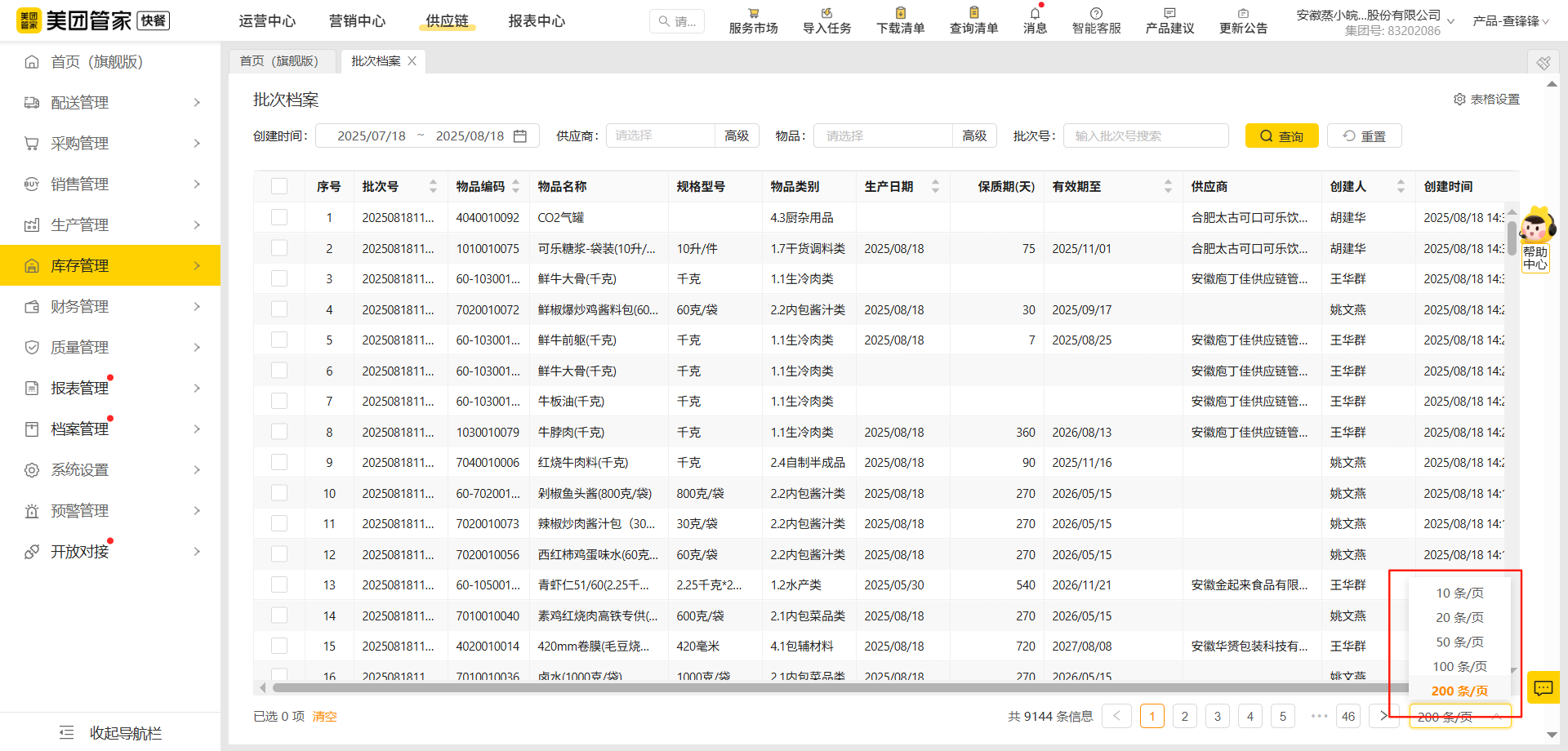The height and width of the screenshot is (751, 1568).
Task: Click the 批次号 search input field
Action: 1145,135
